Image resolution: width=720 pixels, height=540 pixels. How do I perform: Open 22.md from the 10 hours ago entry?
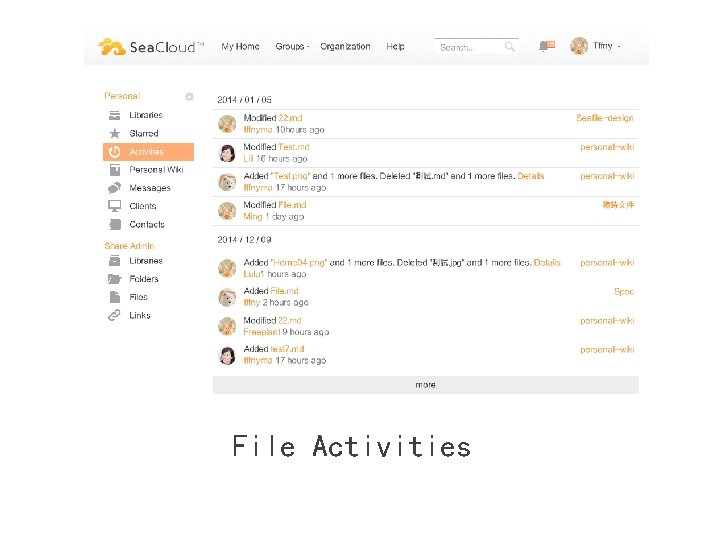(x=290, y=118)
